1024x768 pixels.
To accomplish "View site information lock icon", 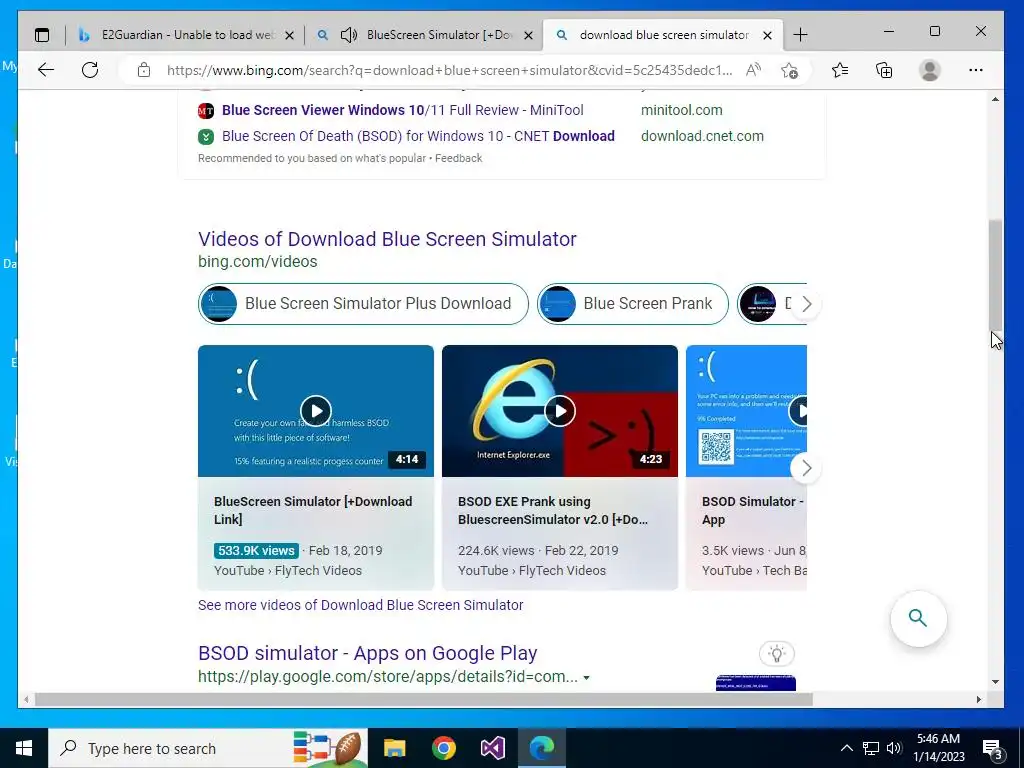I will (144, 70).
